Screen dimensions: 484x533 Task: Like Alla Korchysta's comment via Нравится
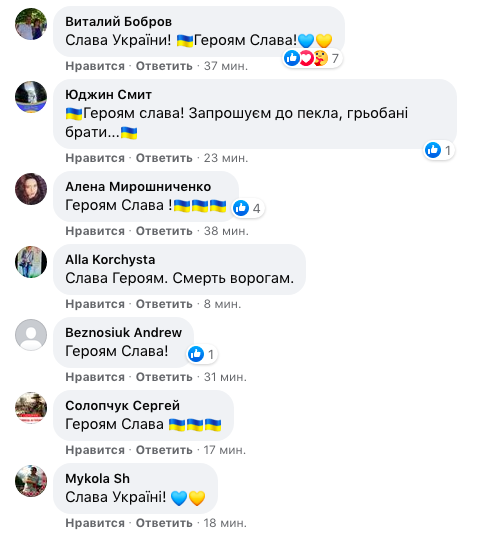point(95,304)
